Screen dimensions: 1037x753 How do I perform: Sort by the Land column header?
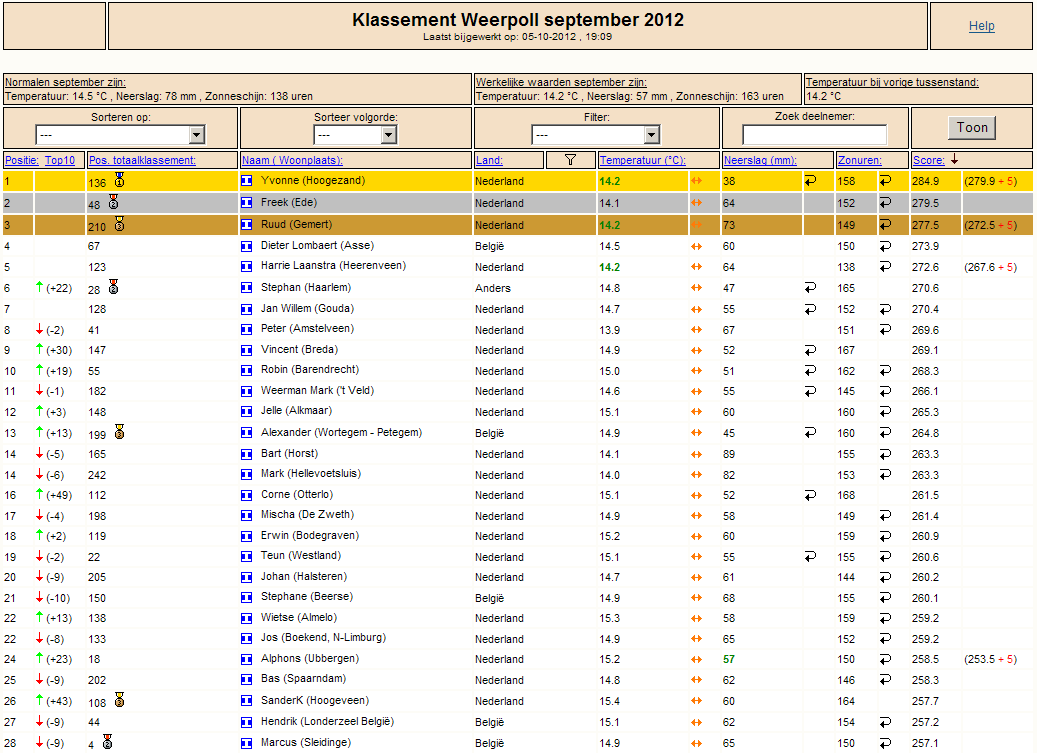click(489, 160)
